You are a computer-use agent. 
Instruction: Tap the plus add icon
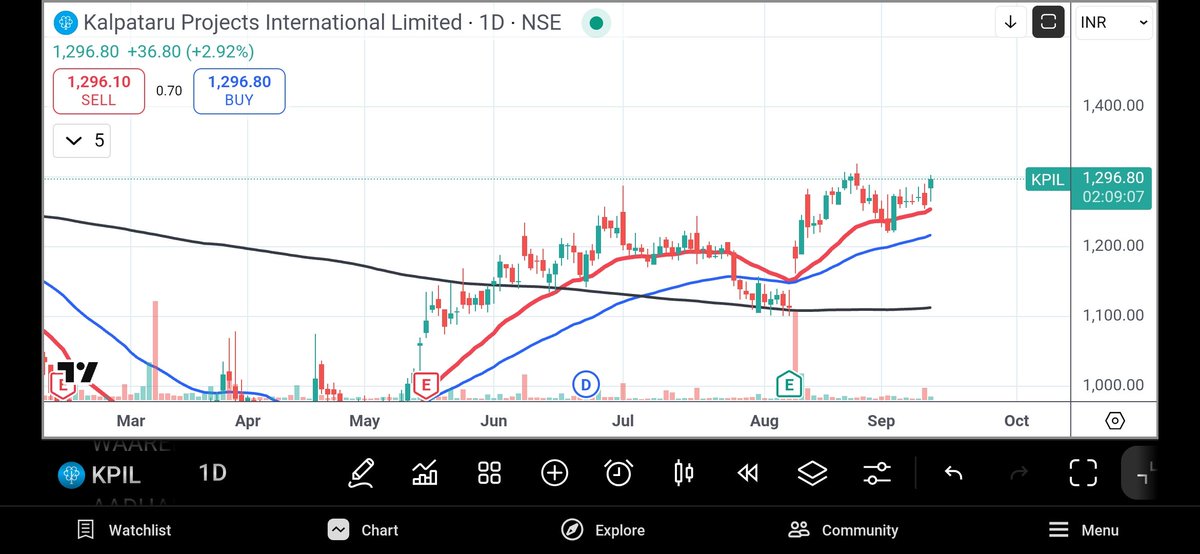tap(554, 472)
